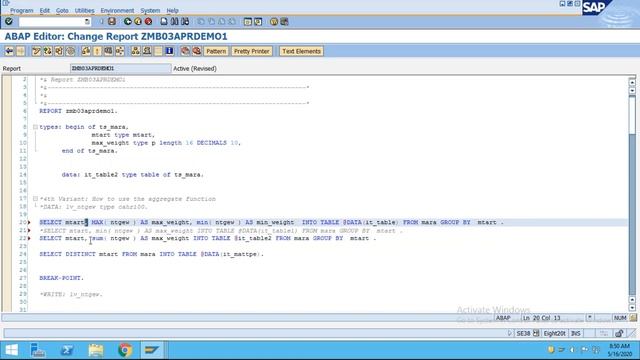The width and height of the screenshot is (640, 360).
Task: Click the blue previous object arrow icon
Action: [9, 51]
